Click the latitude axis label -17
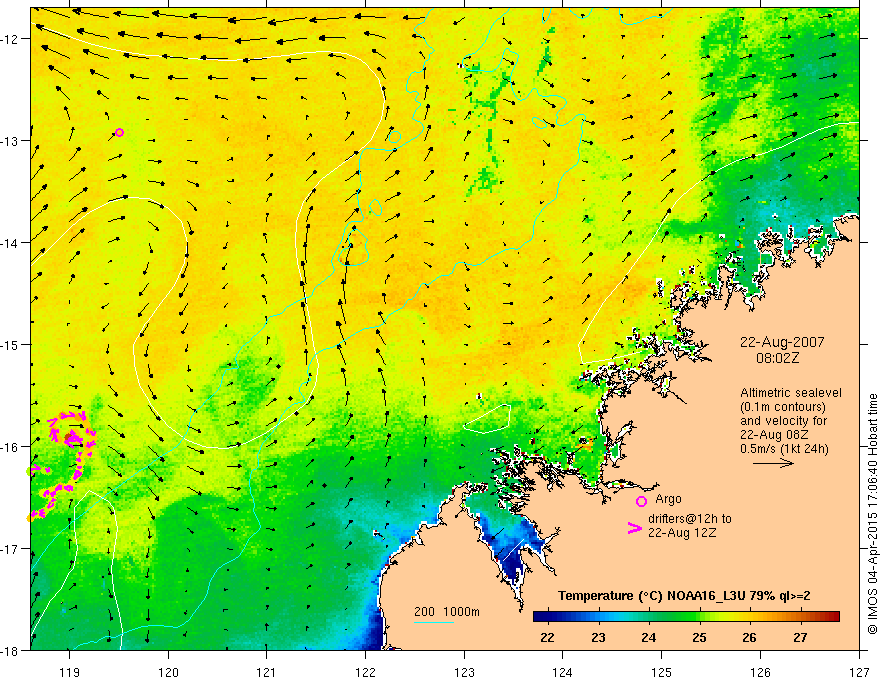This screenshot has width=880, height=680. 10,548
